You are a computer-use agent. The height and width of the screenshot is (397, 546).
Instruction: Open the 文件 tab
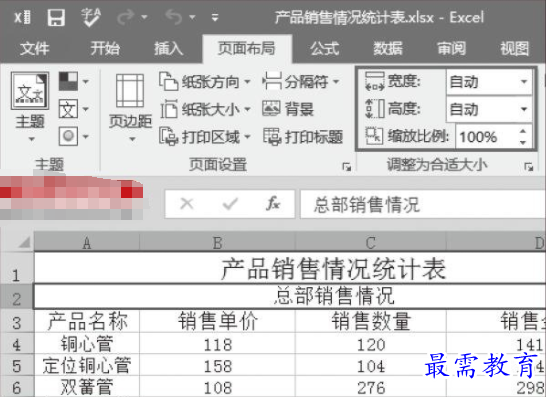click(x=34, y=48)
